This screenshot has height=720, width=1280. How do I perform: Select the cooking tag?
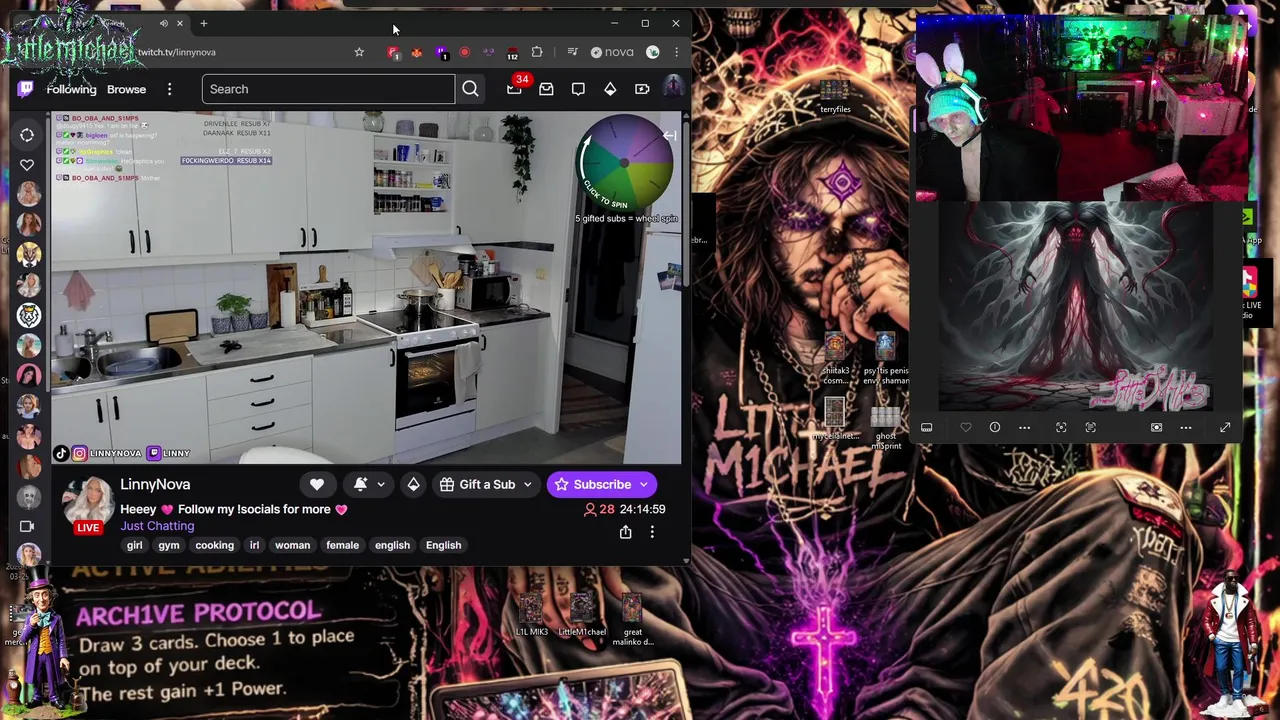tap(214, 545)
